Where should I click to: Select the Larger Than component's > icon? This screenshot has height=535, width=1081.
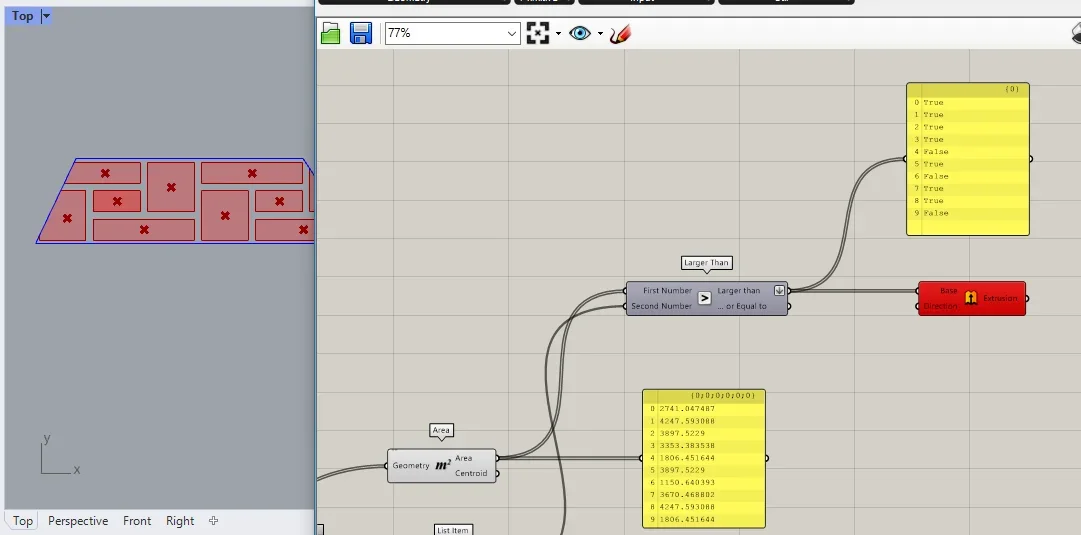coord(704,299)
